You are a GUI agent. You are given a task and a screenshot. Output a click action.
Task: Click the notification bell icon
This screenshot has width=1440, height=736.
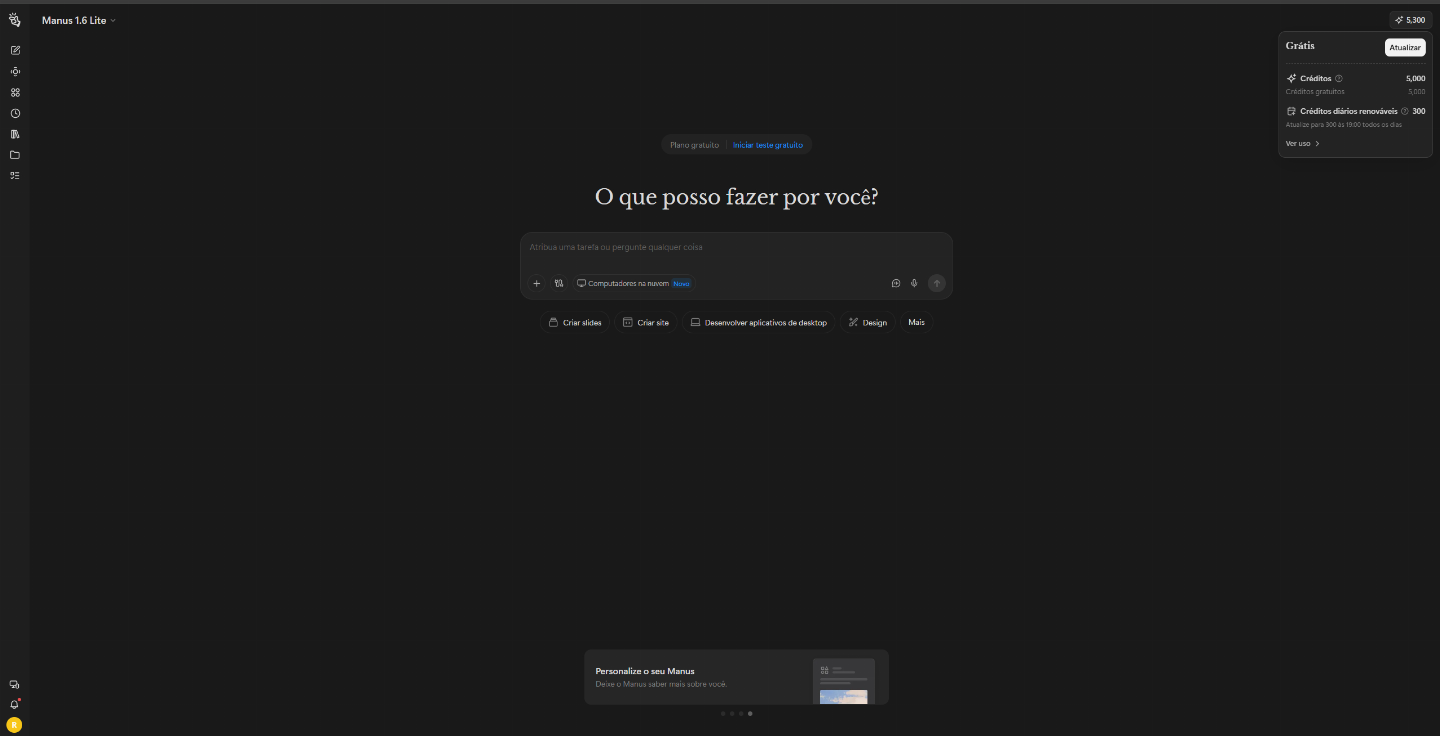pos(14,704)
